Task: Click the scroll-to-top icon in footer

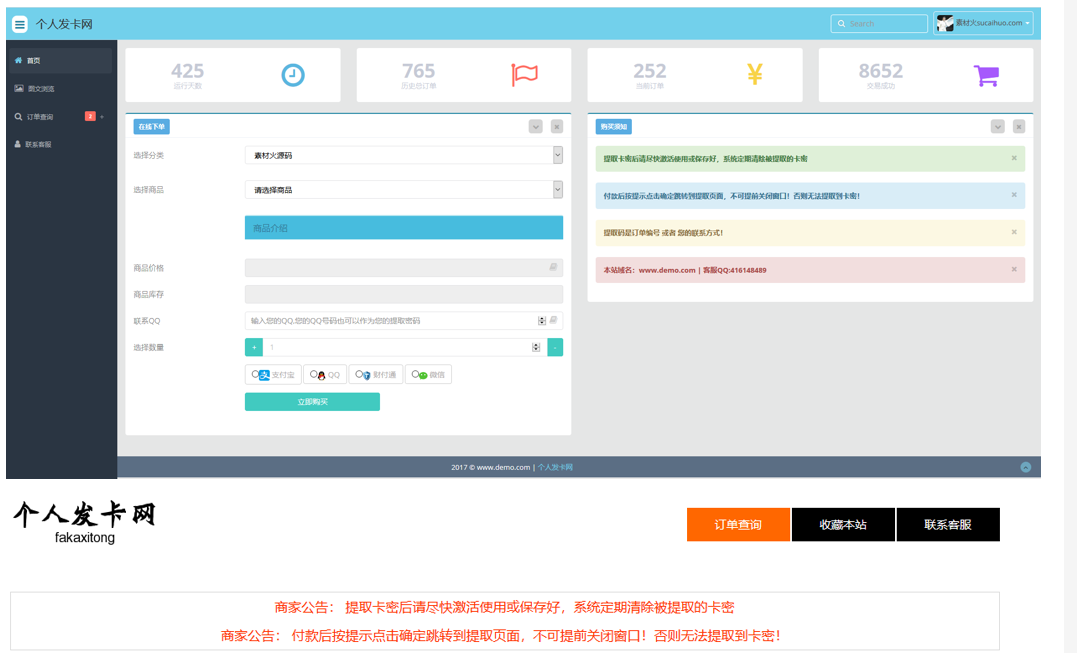Action: tap(1025, 467)
